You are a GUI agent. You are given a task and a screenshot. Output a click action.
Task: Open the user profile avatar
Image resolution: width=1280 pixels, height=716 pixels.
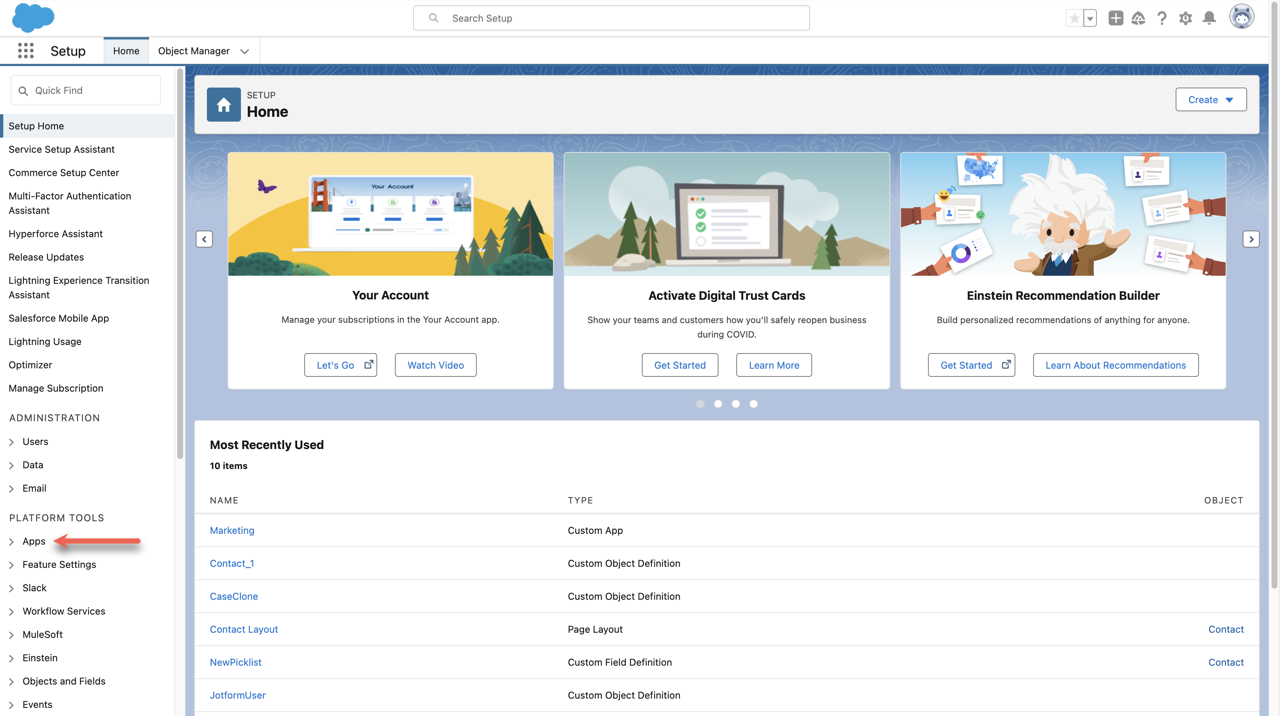coord(1241,17)
